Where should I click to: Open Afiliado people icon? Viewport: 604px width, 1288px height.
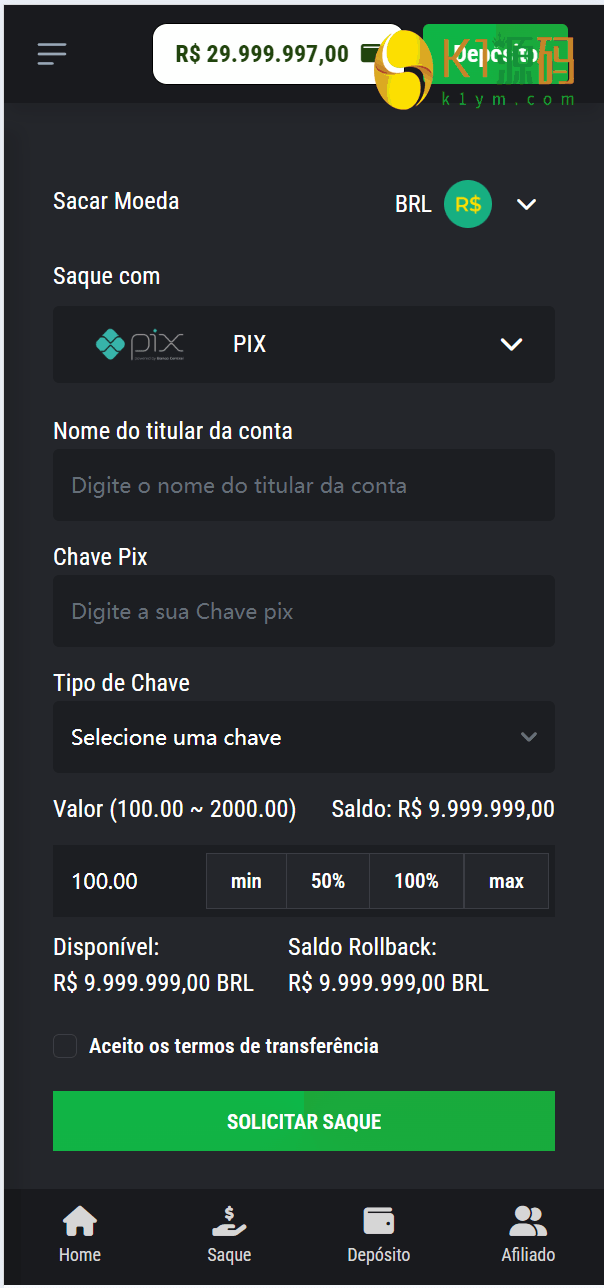pyautogui.click(x=528, y=1222)
